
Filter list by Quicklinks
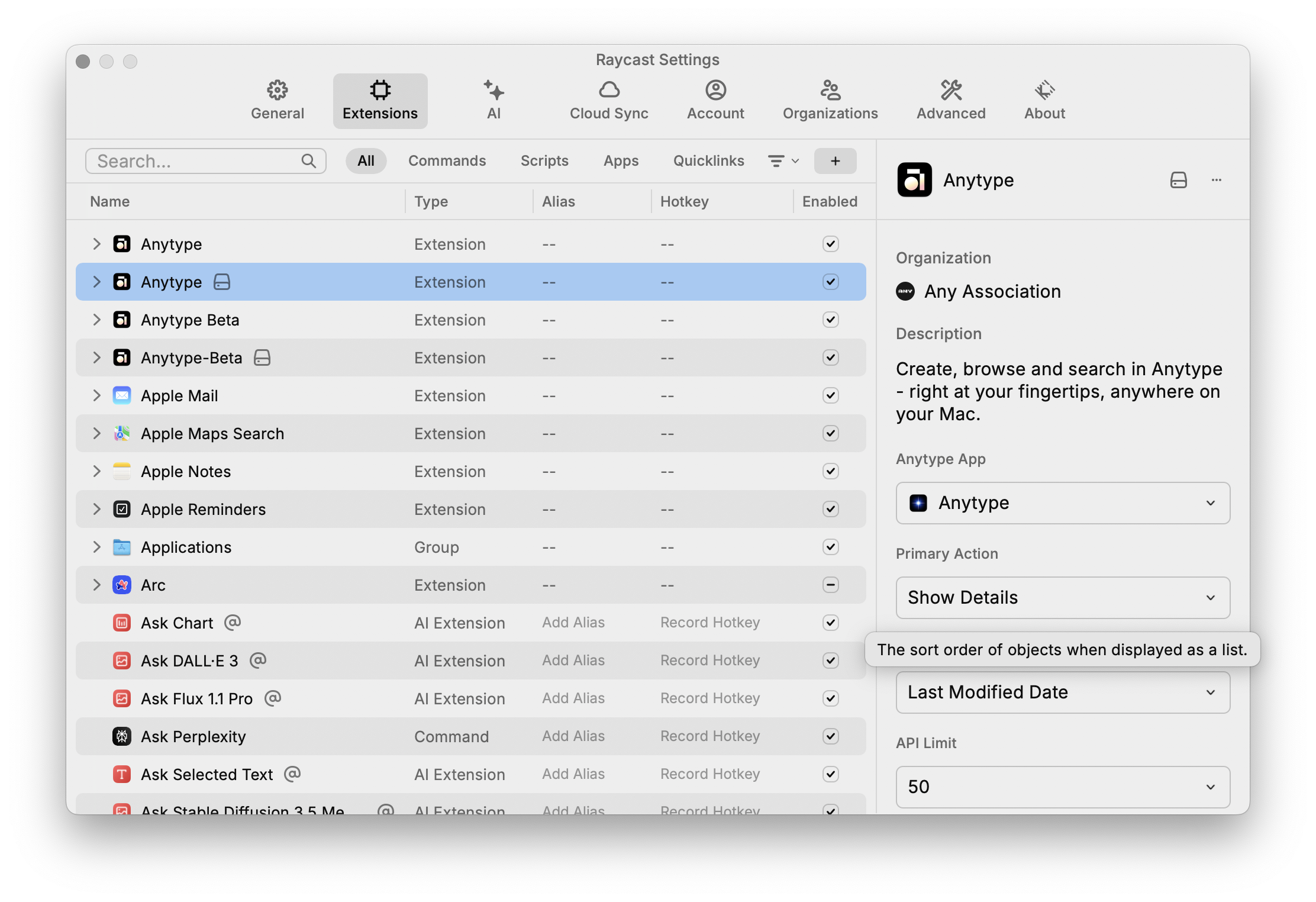[708, 161]
